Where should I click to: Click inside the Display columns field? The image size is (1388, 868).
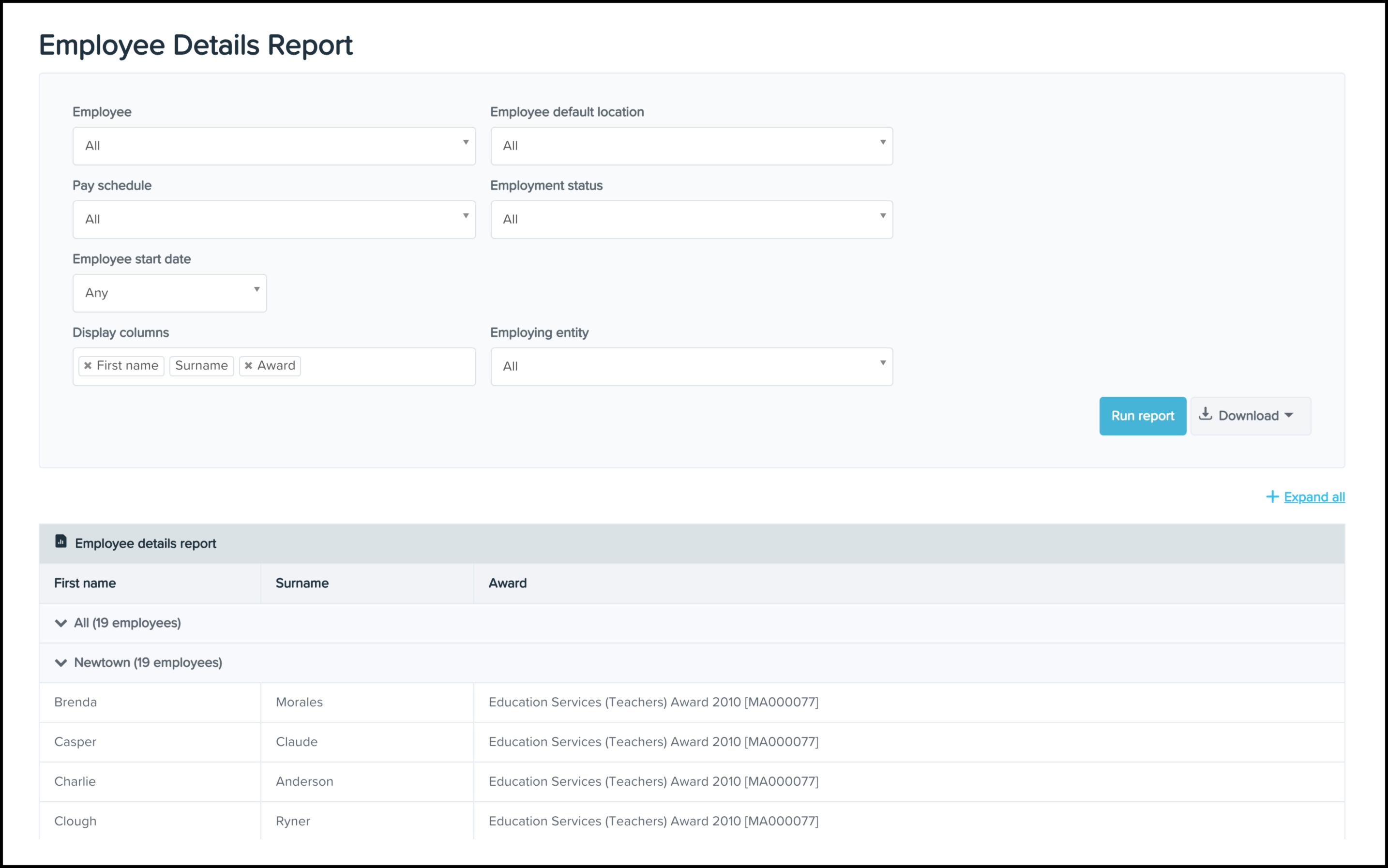coord(388,366)
